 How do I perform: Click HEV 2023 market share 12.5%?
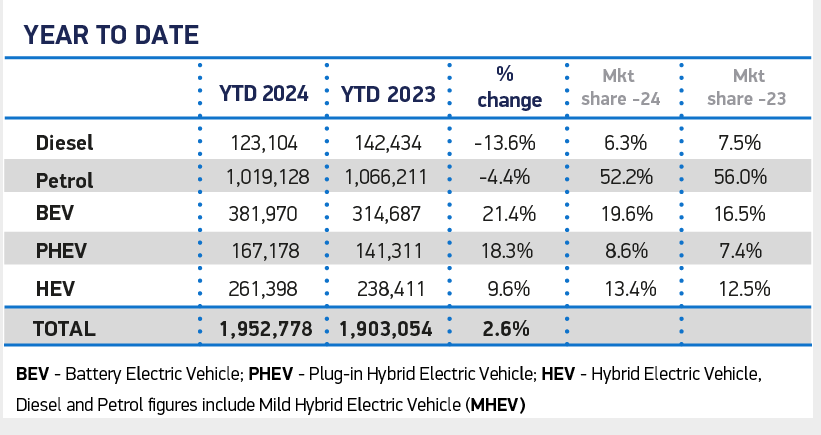[744, 289]
